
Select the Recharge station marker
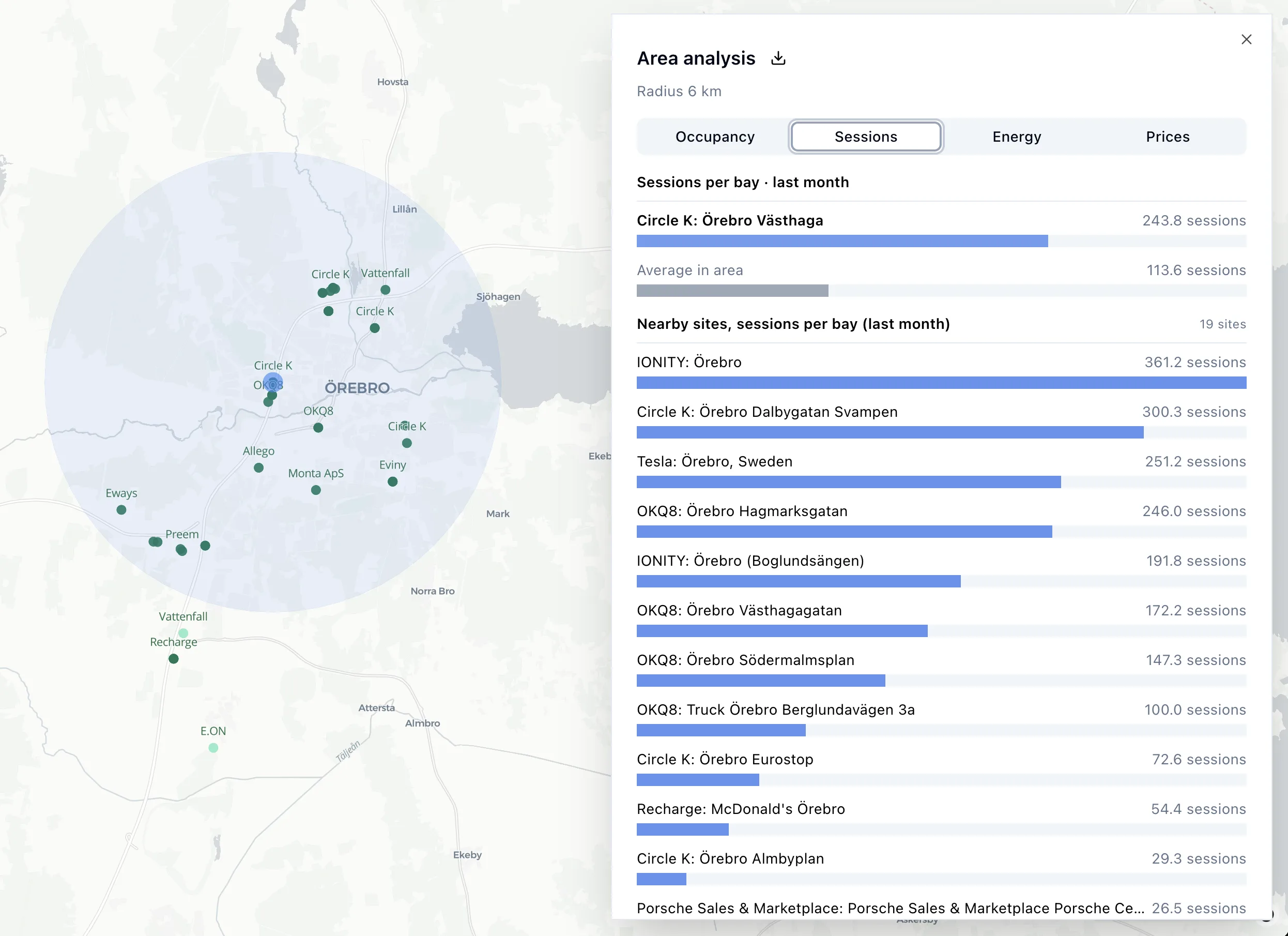pyautogui.click(x=174, y=659)
